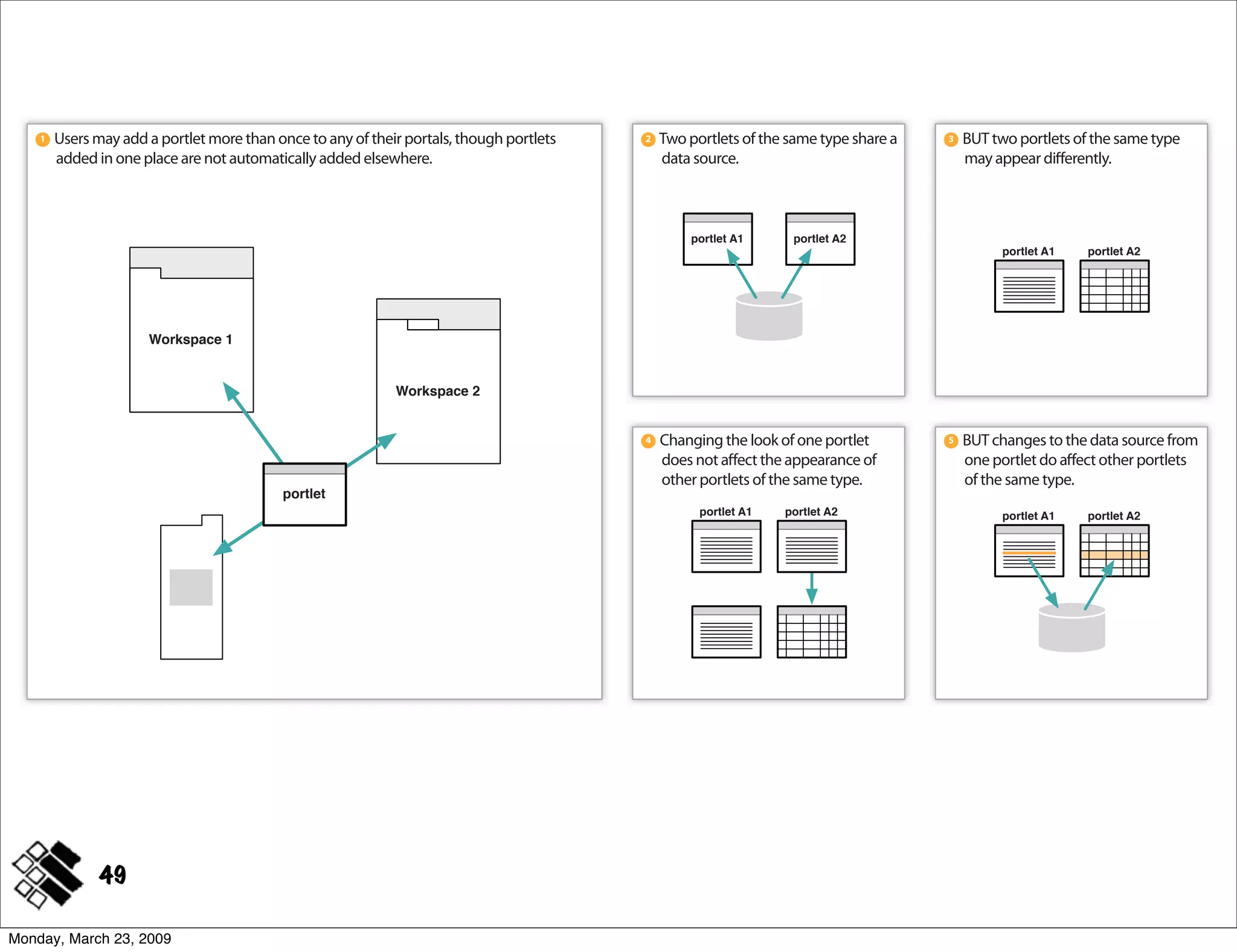The height and width of the screenshot is (952, 1237).
Task: Click the orange highlighted row in portlet A2
Action: [1114, 555]
